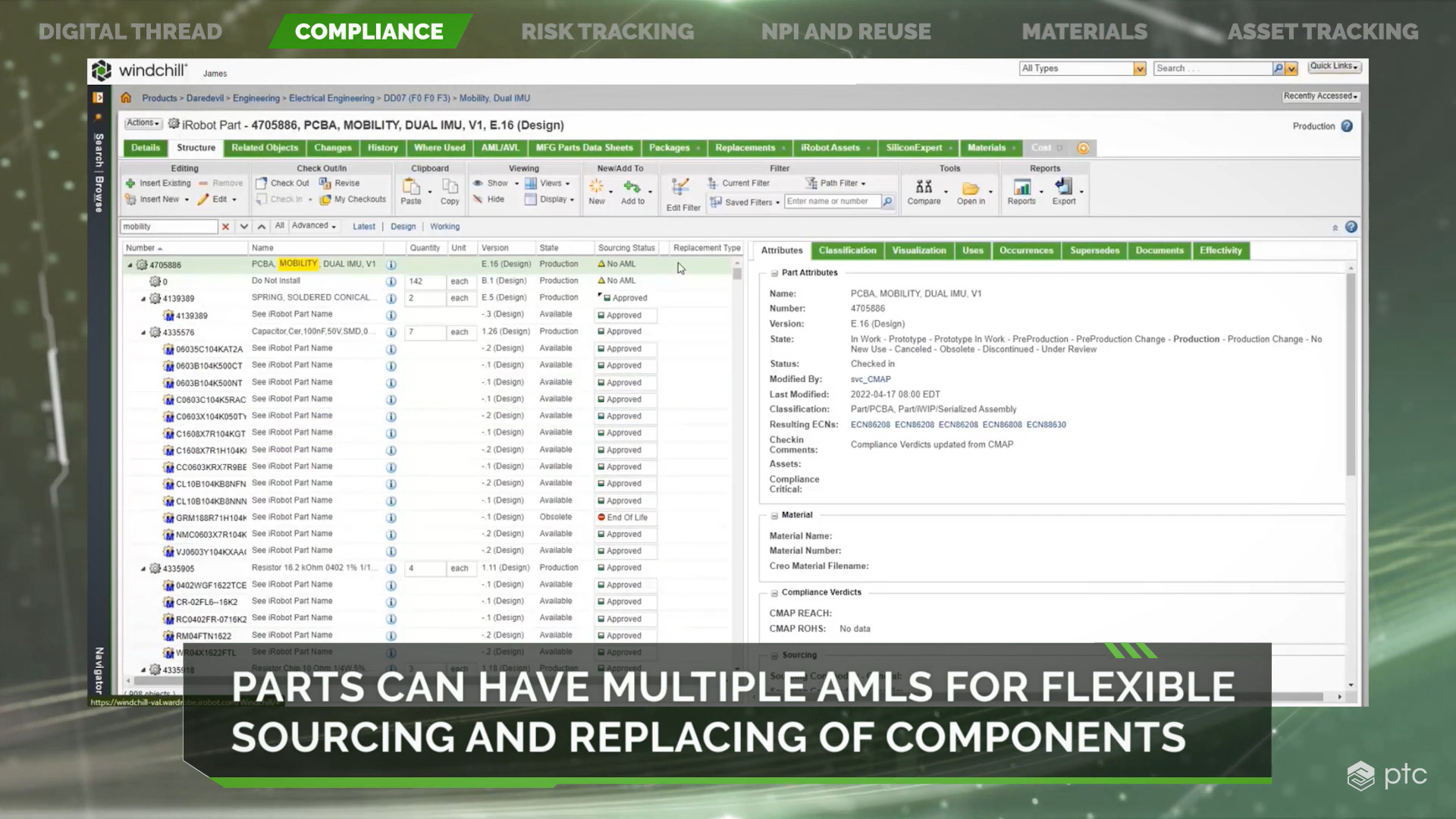Open the MFG Parts Data Sheets tab
This screenshot has height=819, width=1456.
coord(584,148)
